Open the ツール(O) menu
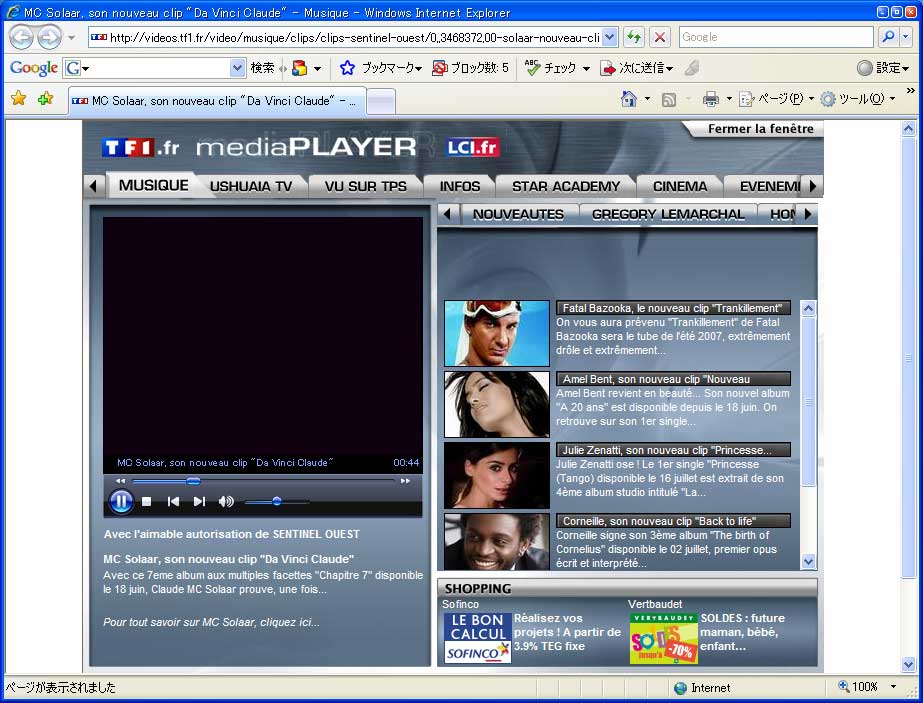 pyautogui.click(x=857, y=99)
